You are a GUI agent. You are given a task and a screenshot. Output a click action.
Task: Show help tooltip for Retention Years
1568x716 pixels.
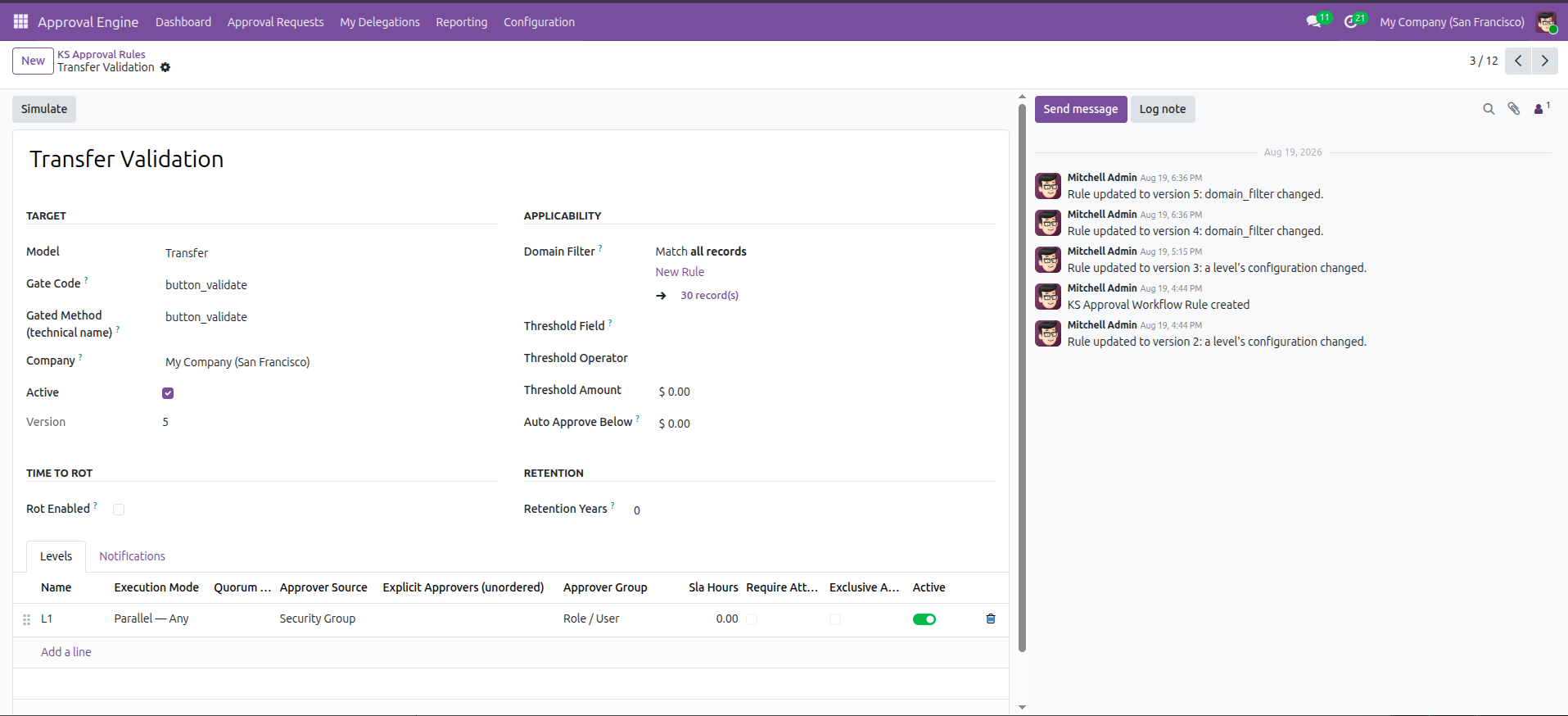click(612, 505)
